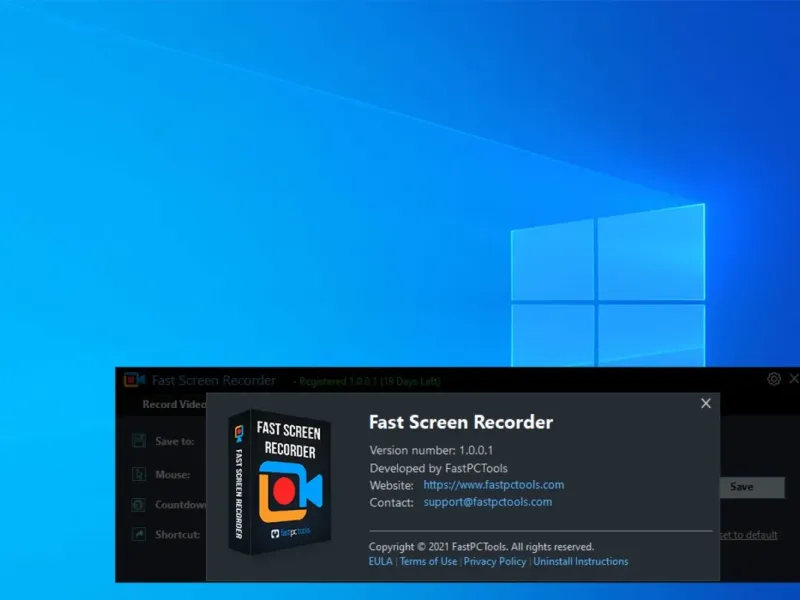Image resolution: width=800 pixels, height=600 pixels.
Task: Click the 'Contact:' label in the dialog
Action: point(391,503)
